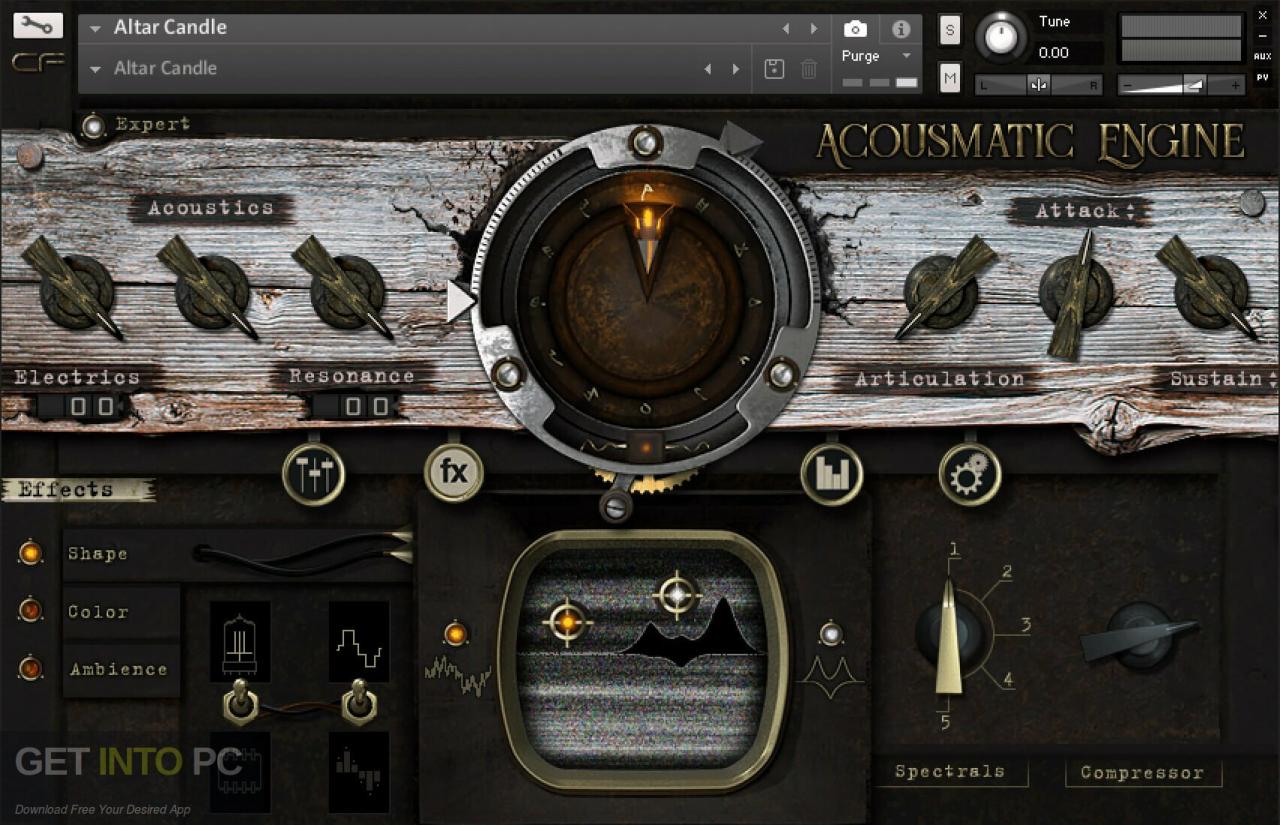Click the screw below the central dial

pyautogui.click(x=616, y=505)
